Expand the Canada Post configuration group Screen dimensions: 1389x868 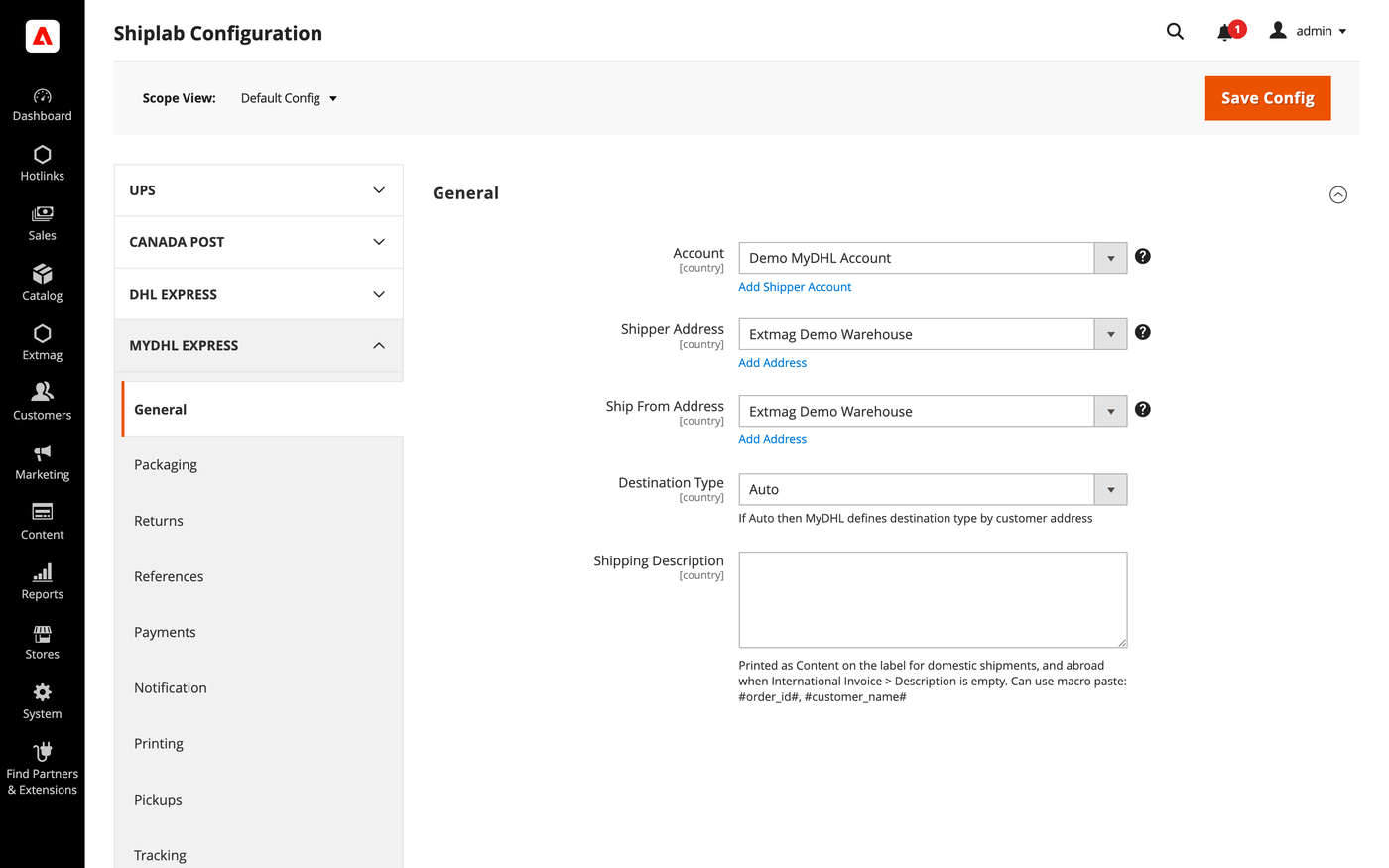coord(259,242)
